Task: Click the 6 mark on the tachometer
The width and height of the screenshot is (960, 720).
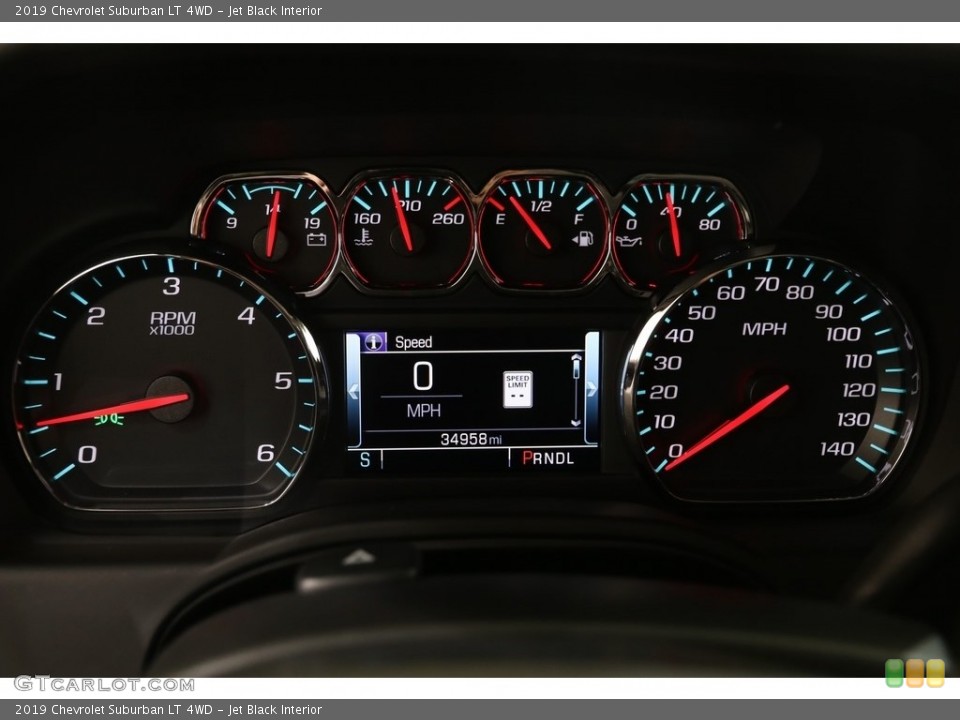Action: point(265,453)
